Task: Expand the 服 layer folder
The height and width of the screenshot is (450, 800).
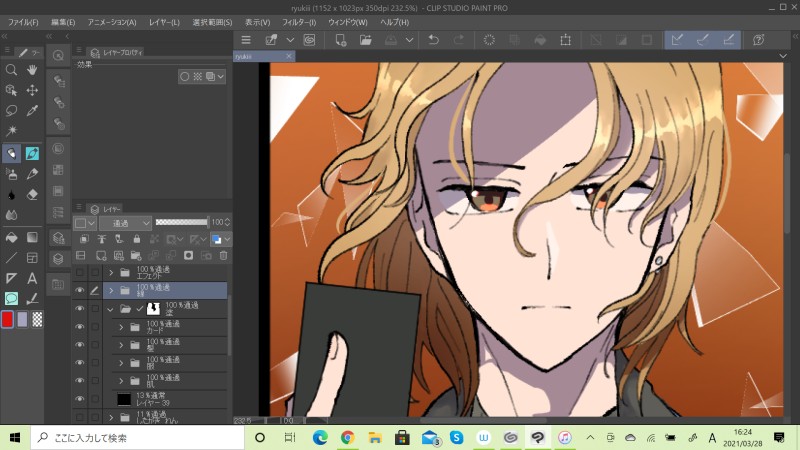Action: tap(121, 363)
